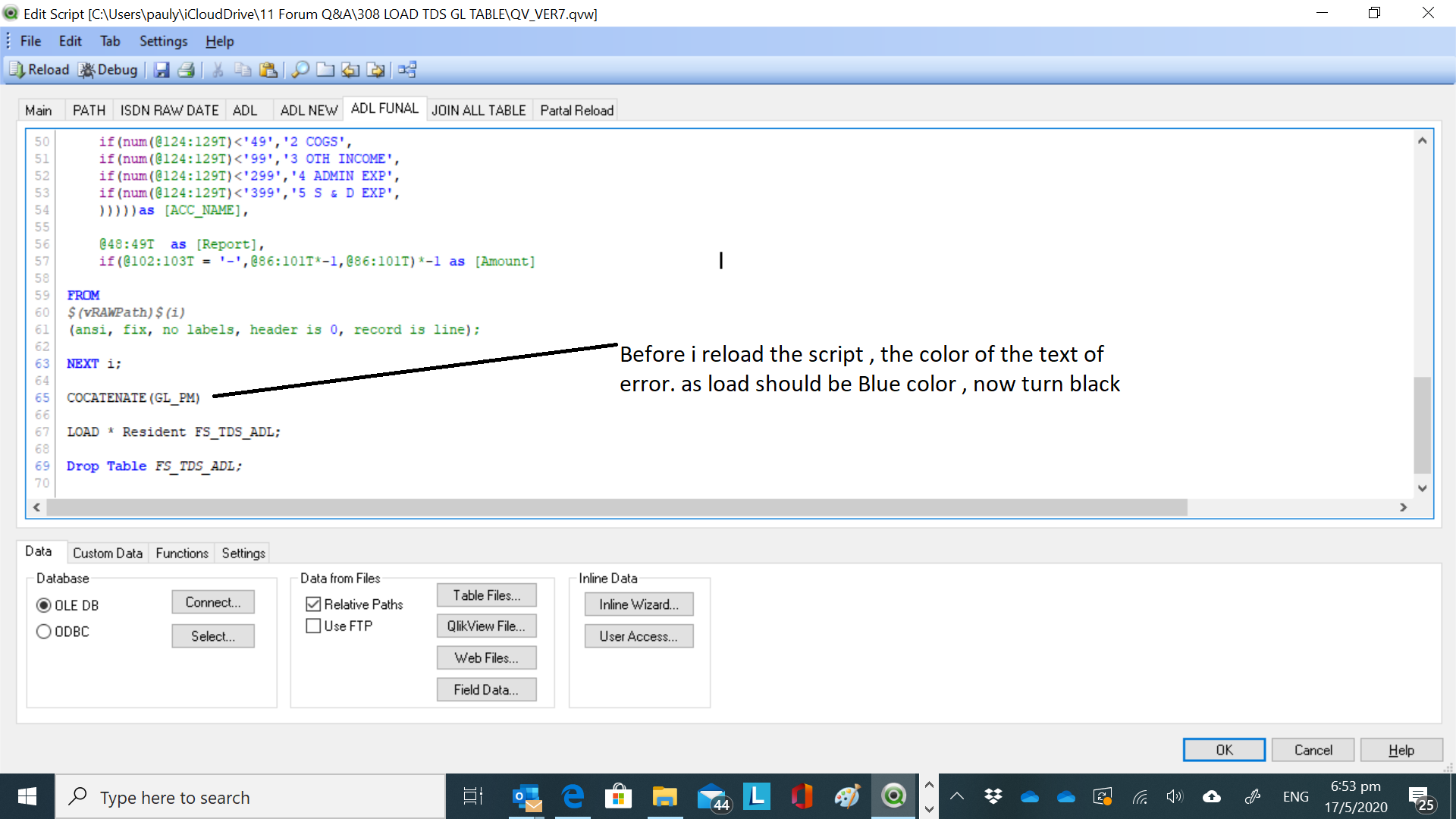Viewport: 1456px width, 819px height.
Task: Switch to the JOIN ALL TABLE tab
Action: point(479,111)
